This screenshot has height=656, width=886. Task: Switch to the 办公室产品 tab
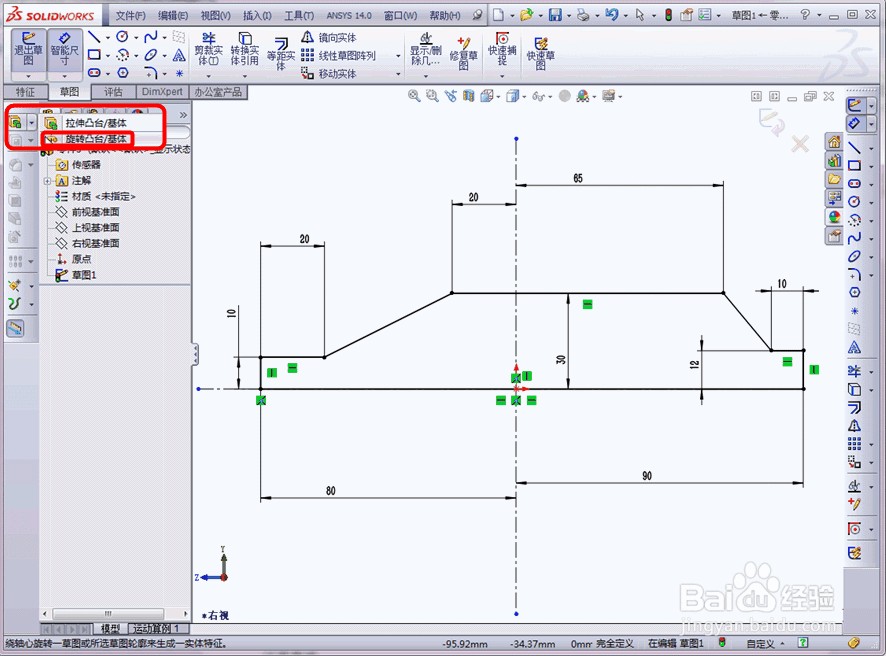(218, 92)
